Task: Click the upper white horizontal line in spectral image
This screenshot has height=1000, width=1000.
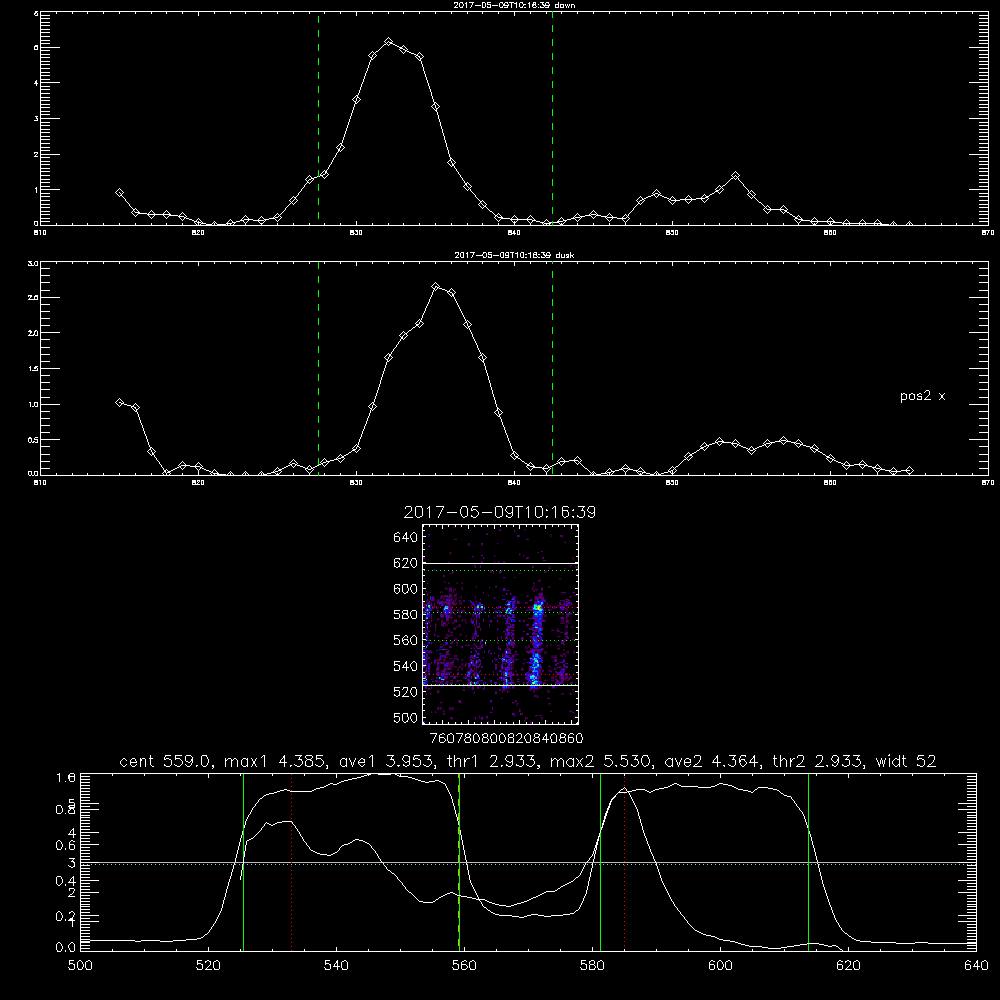Action: [500, 563]
